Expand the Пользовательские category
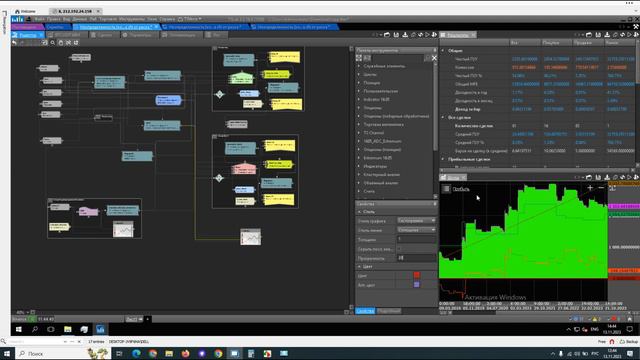 (x=359, y=91)
